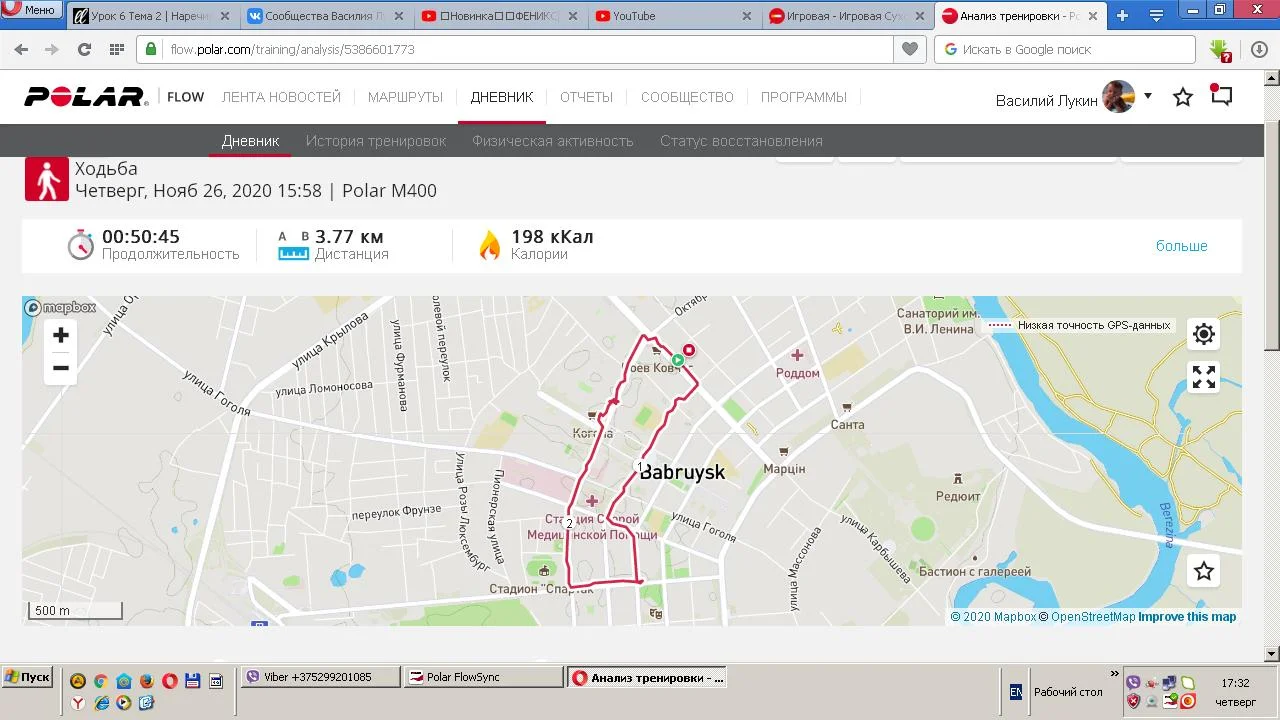Open the Polar FlowSync taskbar window

(x=483, y=678)
